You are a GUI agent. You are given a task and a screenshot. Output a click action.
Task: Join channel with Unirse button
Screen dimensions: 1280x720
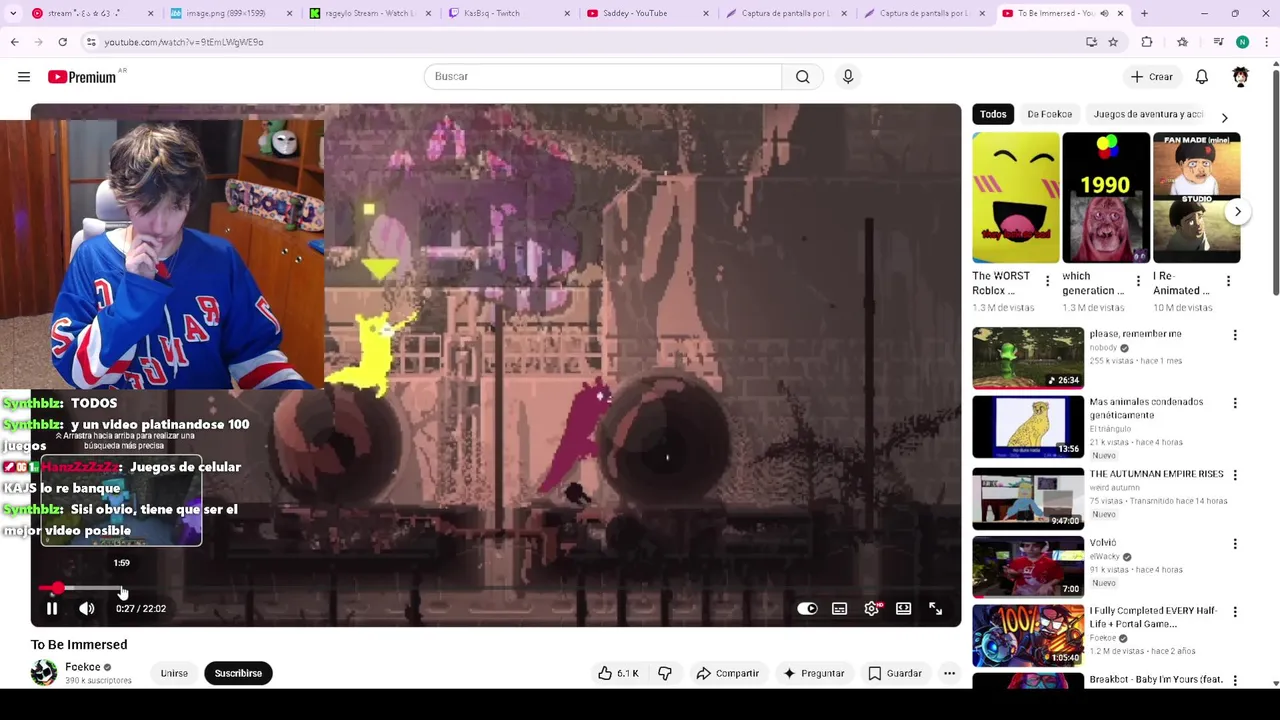pyautogui.click(x=174, y=673)
